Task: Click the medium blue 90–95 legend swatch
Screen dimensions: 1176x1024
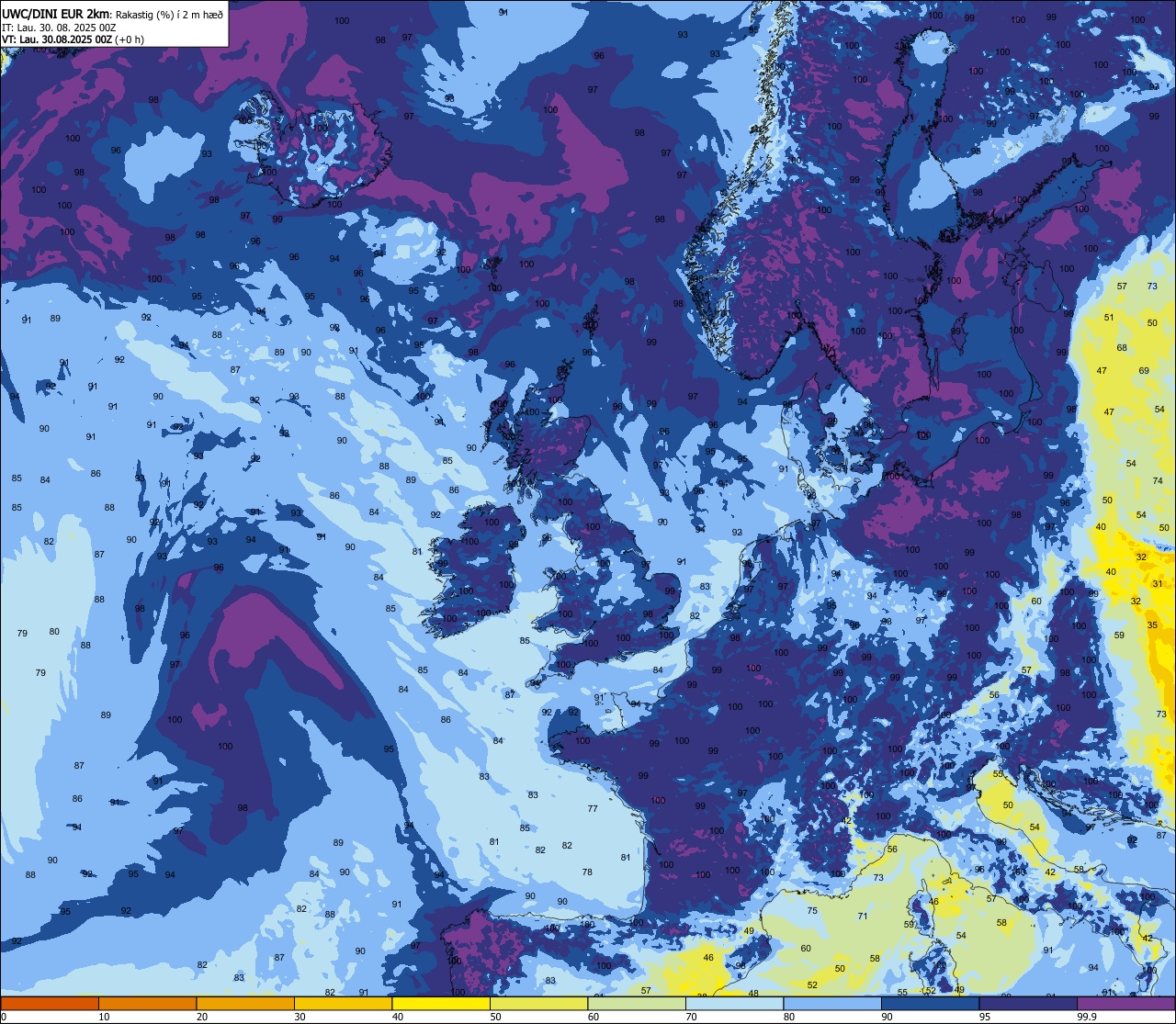Action: click(930, 1003)
